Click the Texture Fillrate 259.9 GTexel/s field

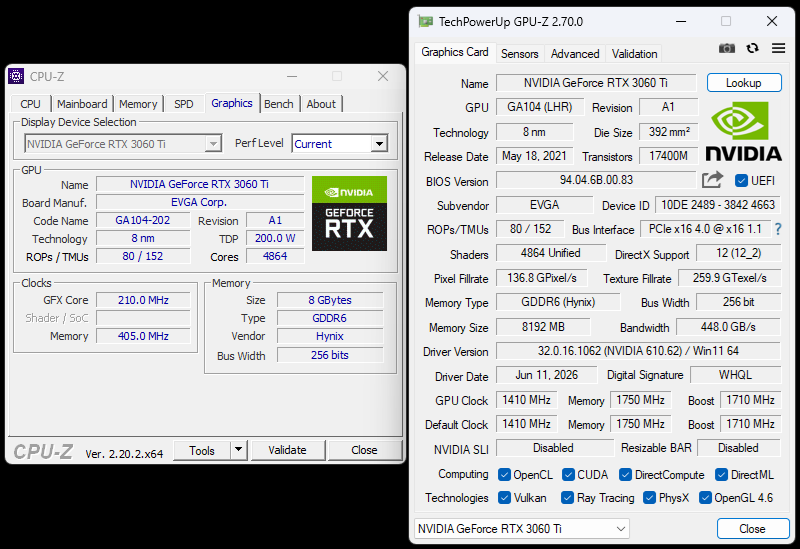(730, 278)
